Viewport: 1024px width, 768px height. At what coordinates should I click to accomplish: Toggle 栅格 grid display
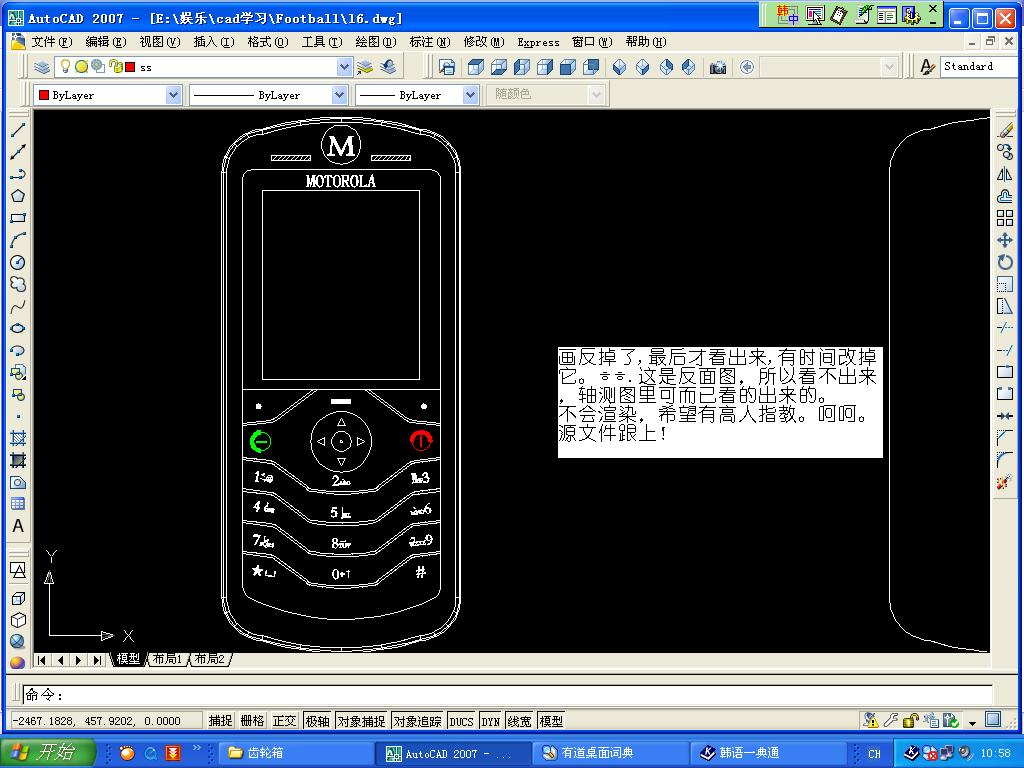coord(253,721)
